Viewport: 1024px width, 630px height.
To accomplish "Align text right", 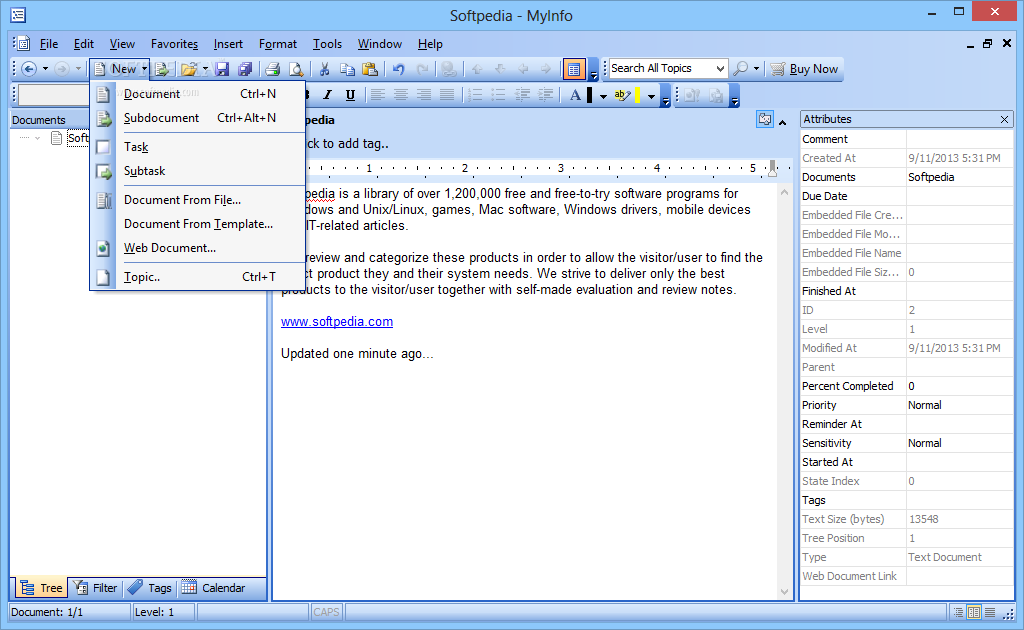I will click(424, 95).
